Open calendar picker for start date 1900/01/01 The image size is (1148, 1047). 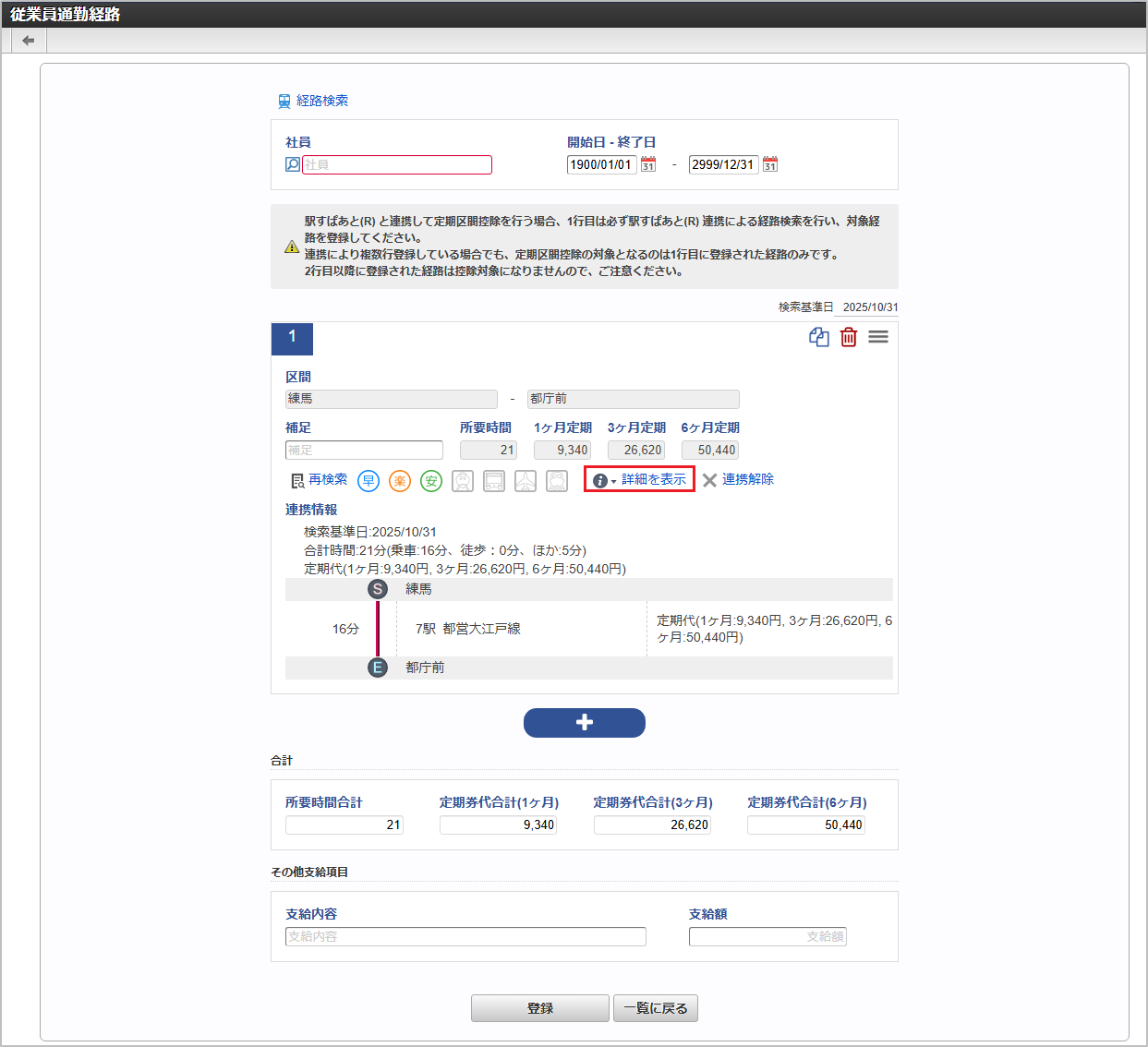point(647,162)
